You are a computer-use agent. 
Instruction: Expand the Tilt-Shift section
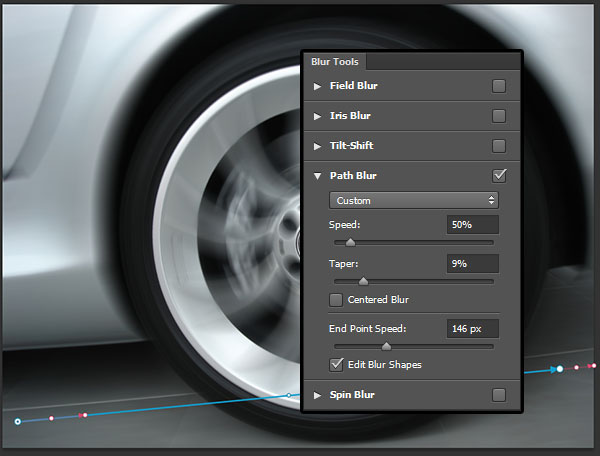pyautogui.click(x=318, y=146)
